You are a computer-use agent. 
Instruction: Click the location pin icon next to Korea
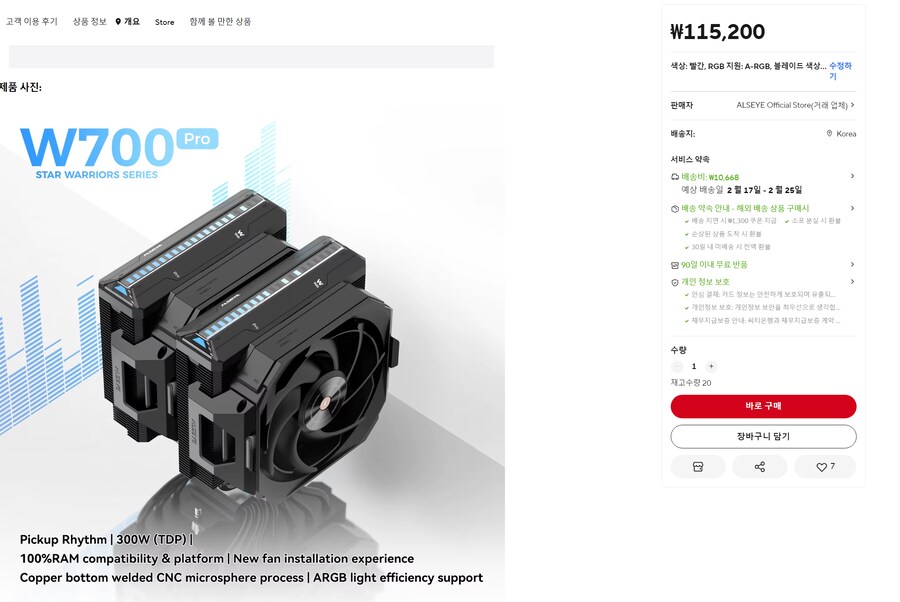pos(829,134)
